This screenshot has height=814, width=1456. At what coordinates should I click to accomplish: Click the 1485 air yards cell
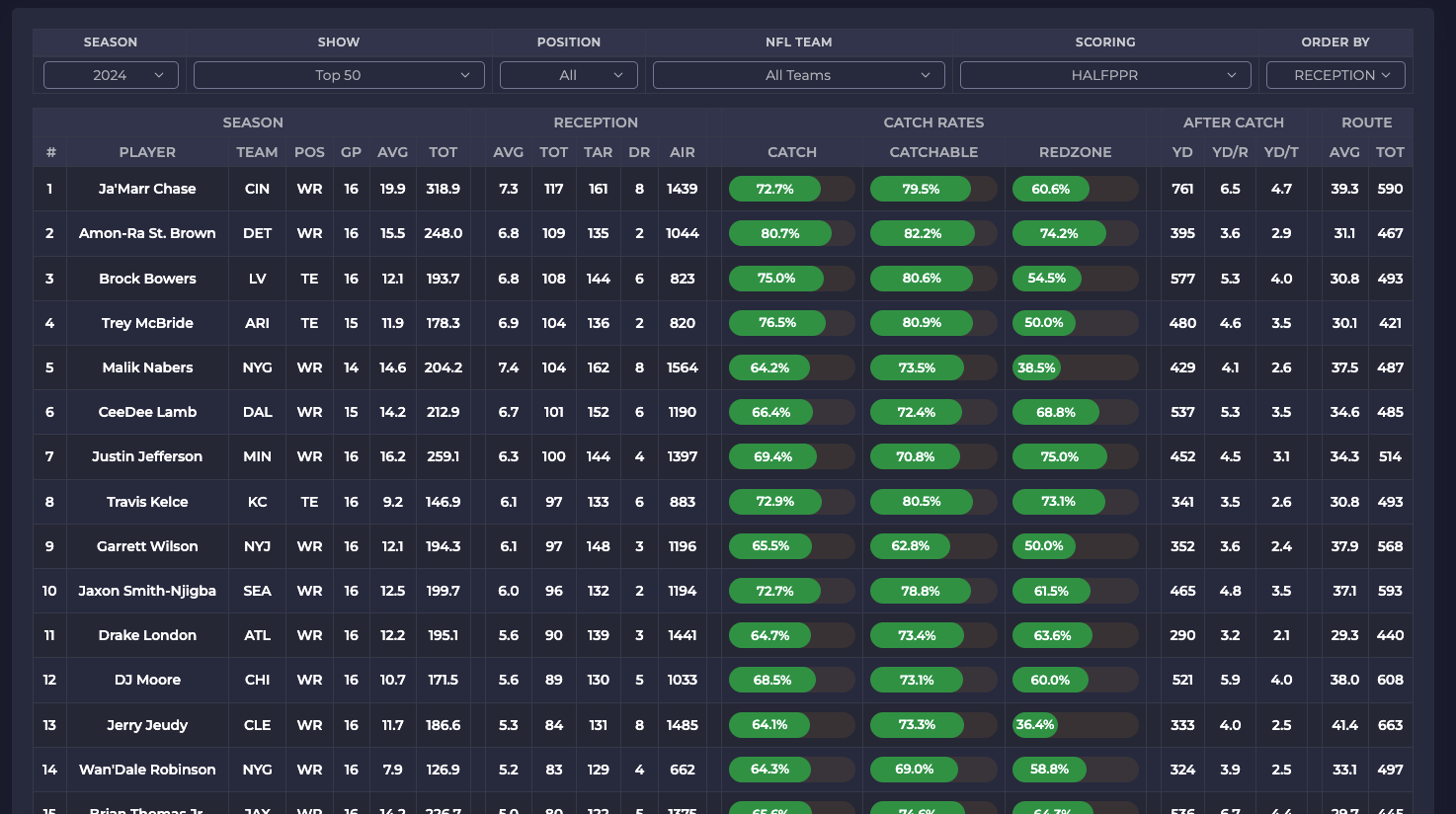click(x=682, y=725)
